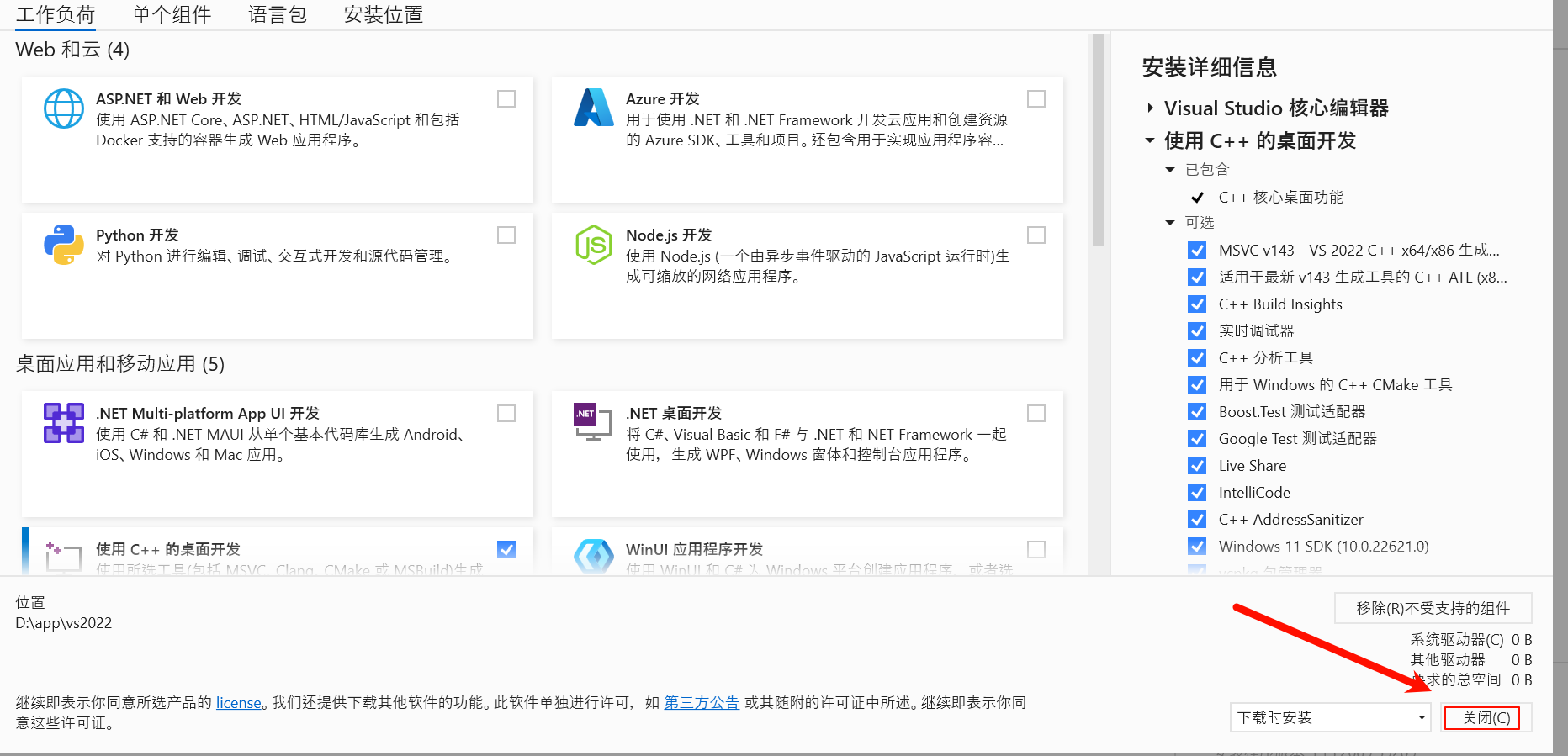Click the 关闭(C) button
1568x756 pixels.
pos(1486,717)
